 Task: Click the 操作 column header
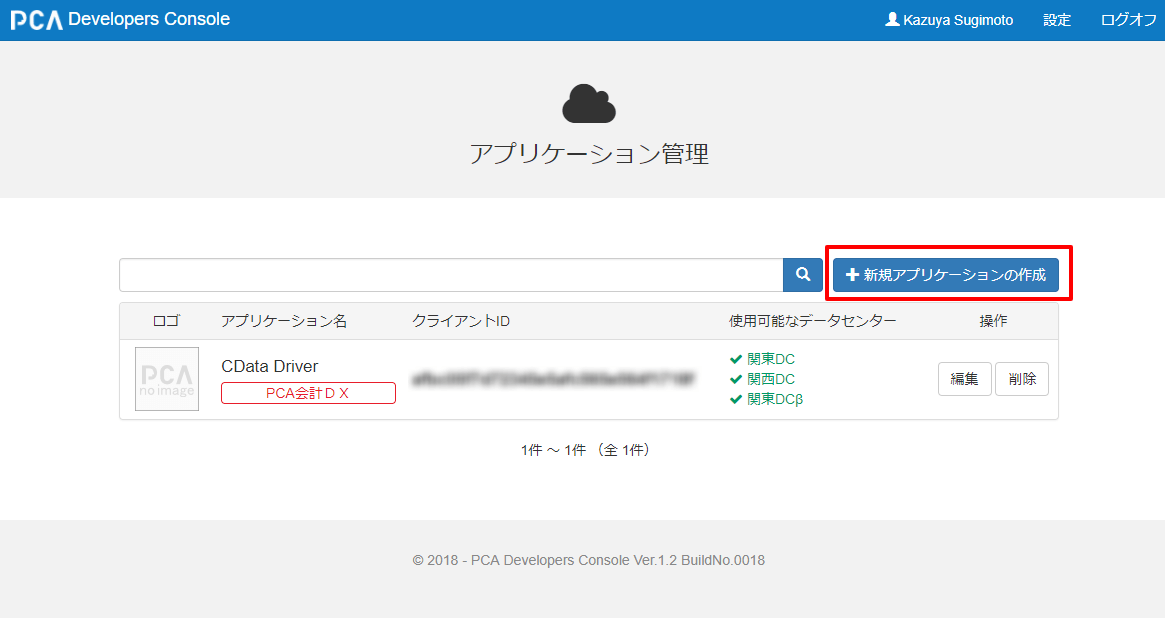point(993,321)
